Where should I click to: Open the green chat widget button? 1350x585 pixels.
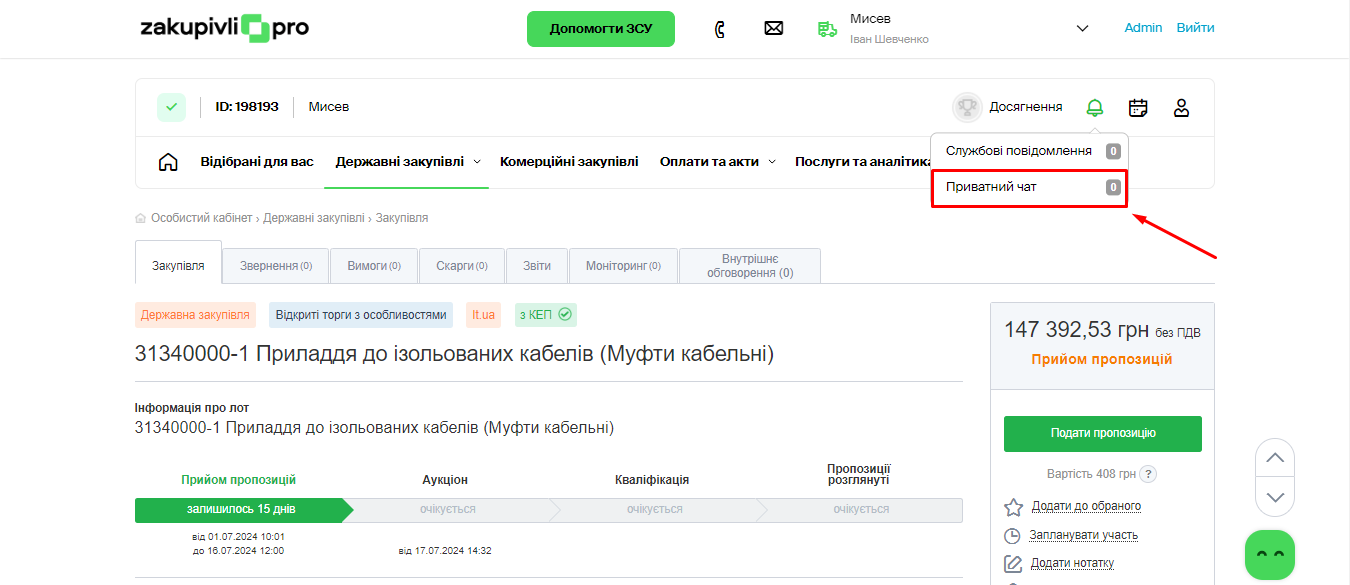click(x=1269, y=554)
